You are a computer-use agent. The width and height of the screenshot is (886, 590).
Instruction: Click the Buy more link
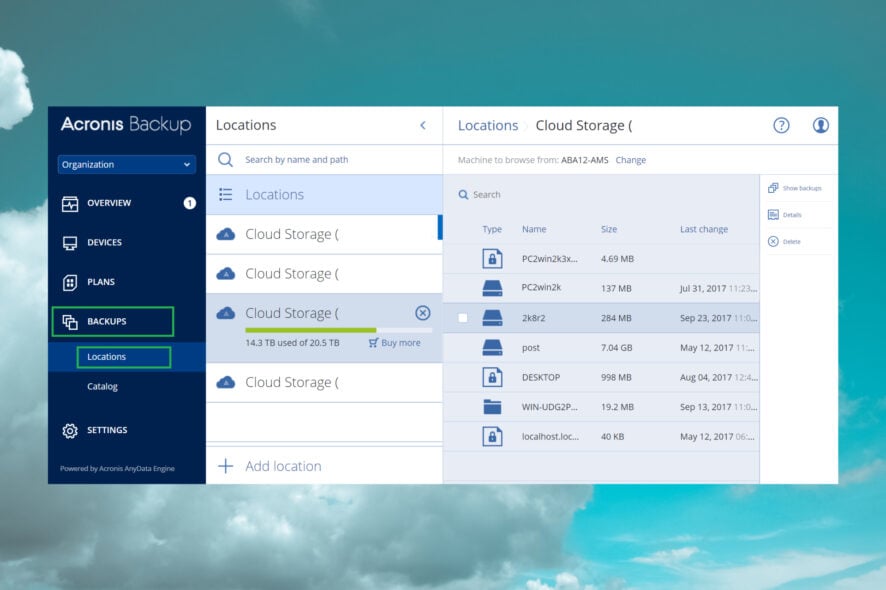[394, 342]
